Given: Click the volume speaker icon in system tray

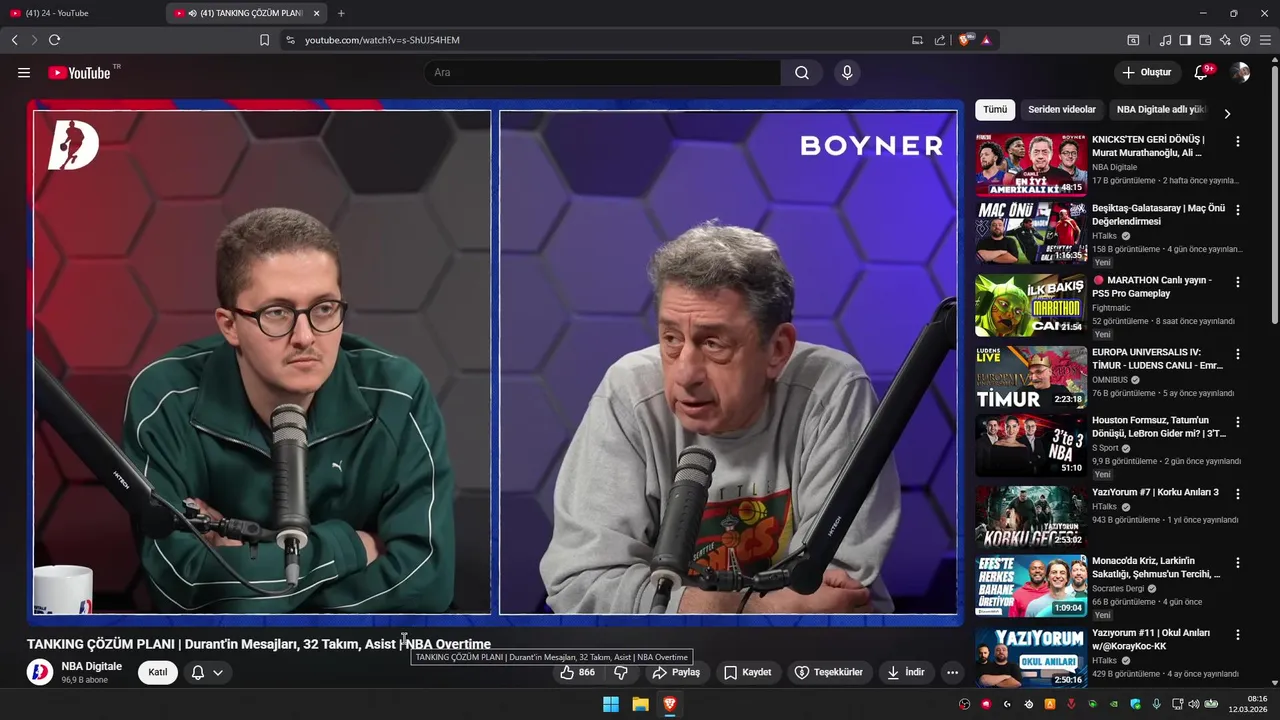Looking at the screenshot, I should pyautogui.click(x=1194, y=704).
